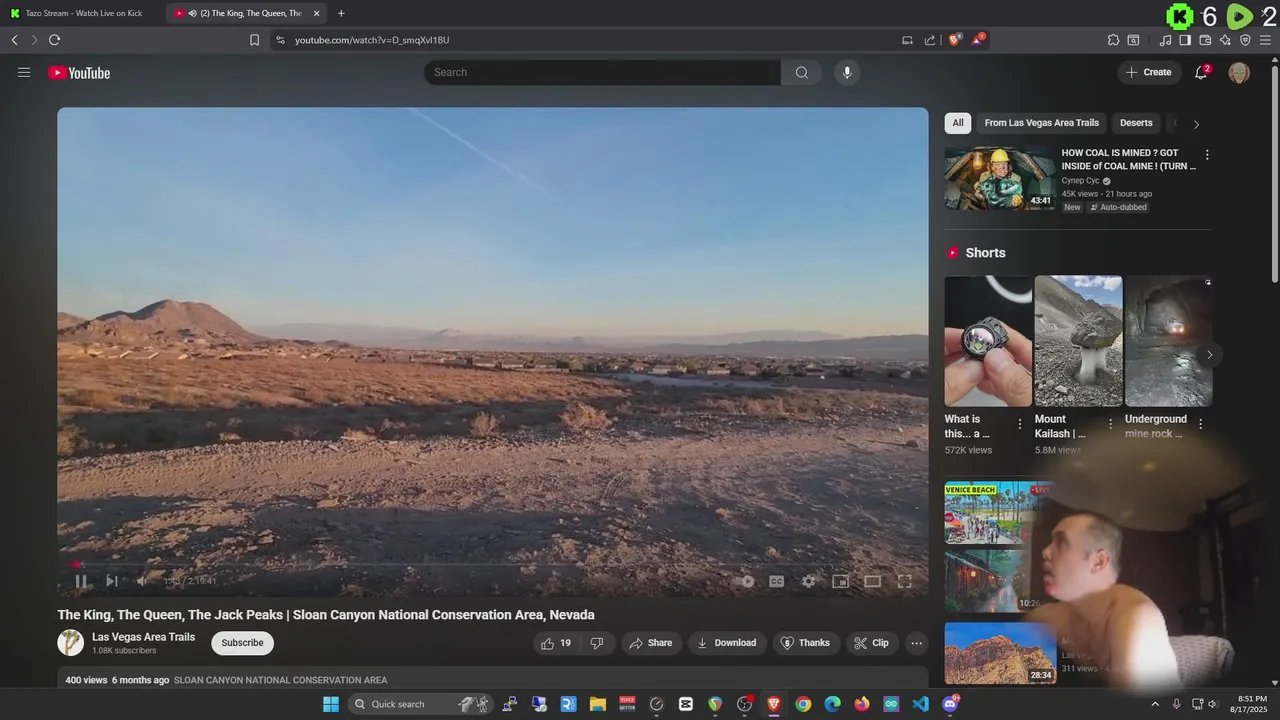Click the Thanks button
Image resolution: width=1280 pixels, height=720 pixels.
click(x=805, y=643)
